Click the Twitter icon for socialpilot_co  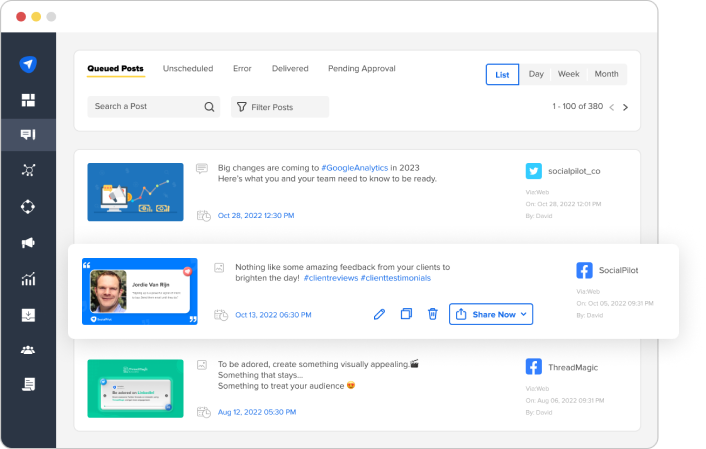[534, 171]
